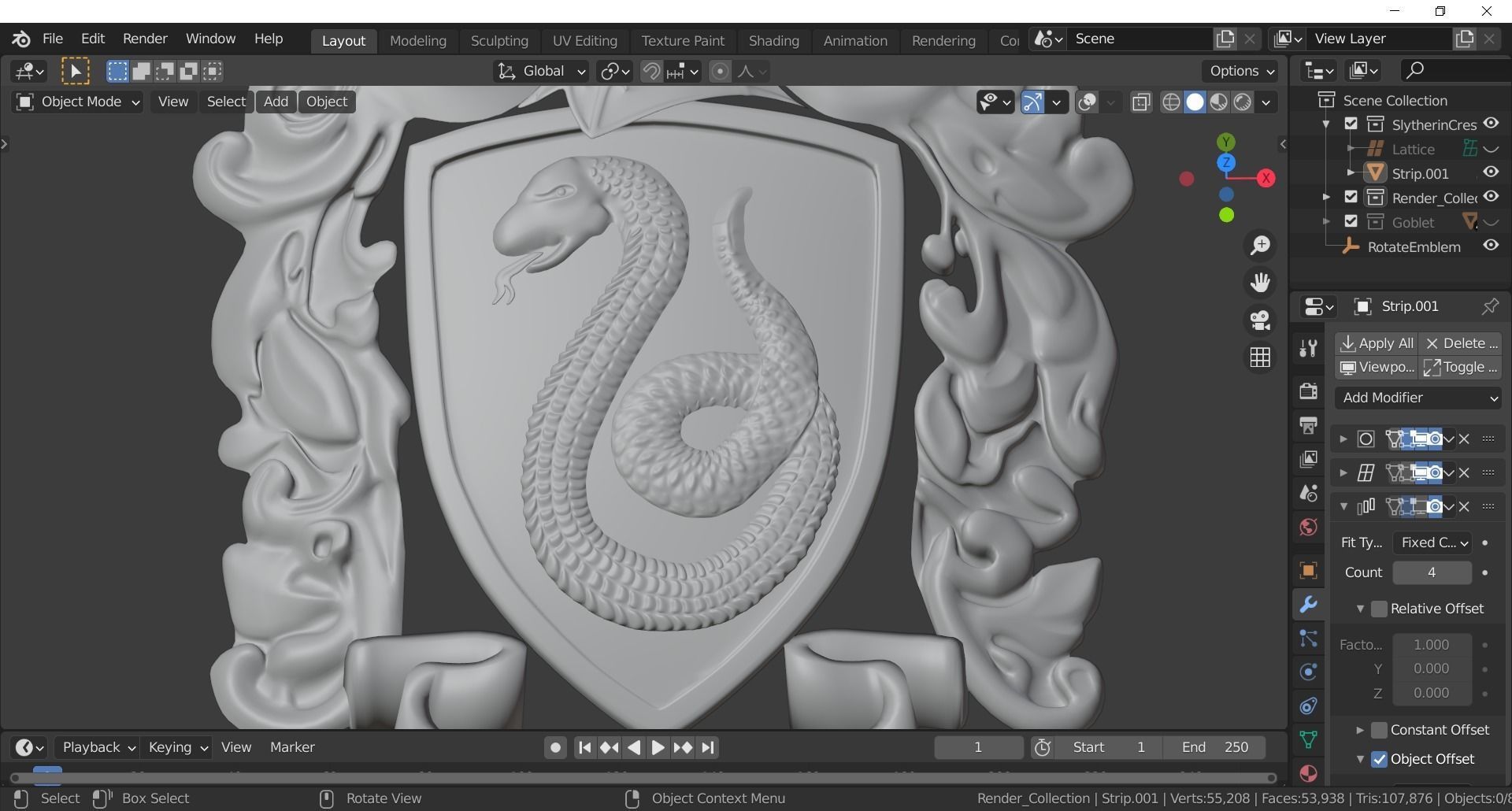Open the Tool properties tab

(x=1308, y=348)
